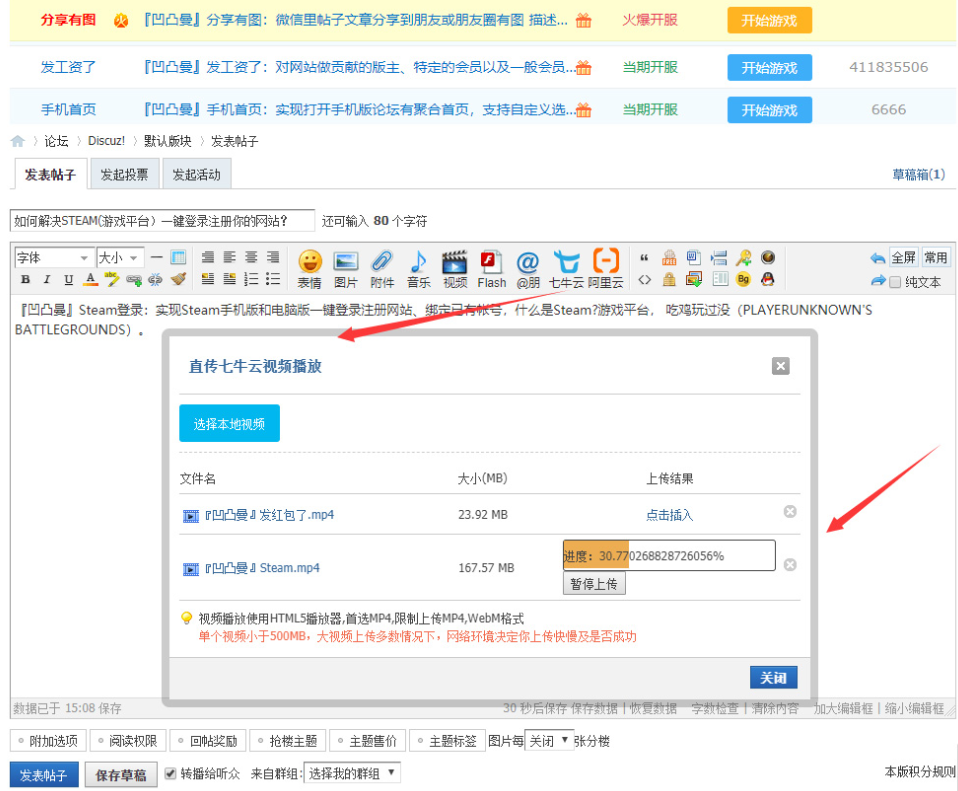
Task: Expand 阅读权限 options
Action: 128,741
